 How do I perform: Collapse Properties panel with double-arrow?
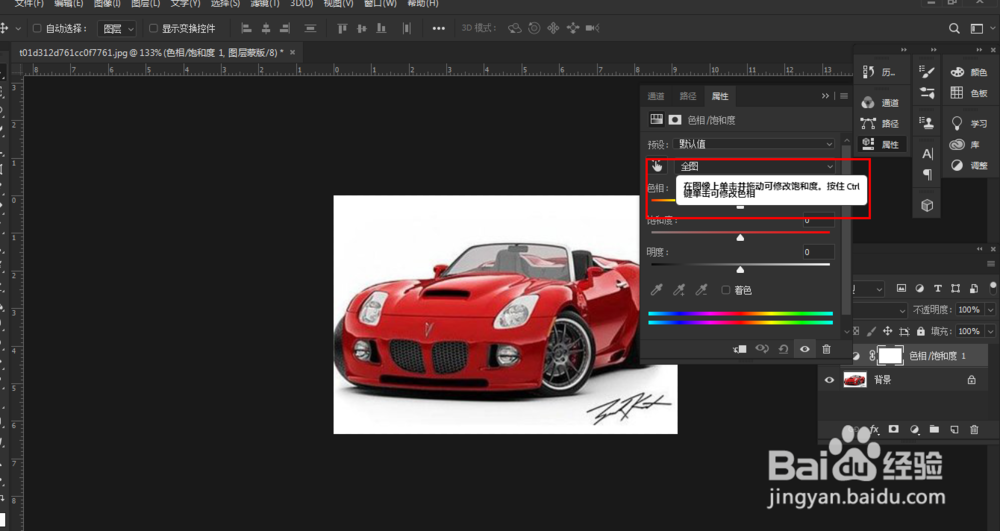[825, 96]
